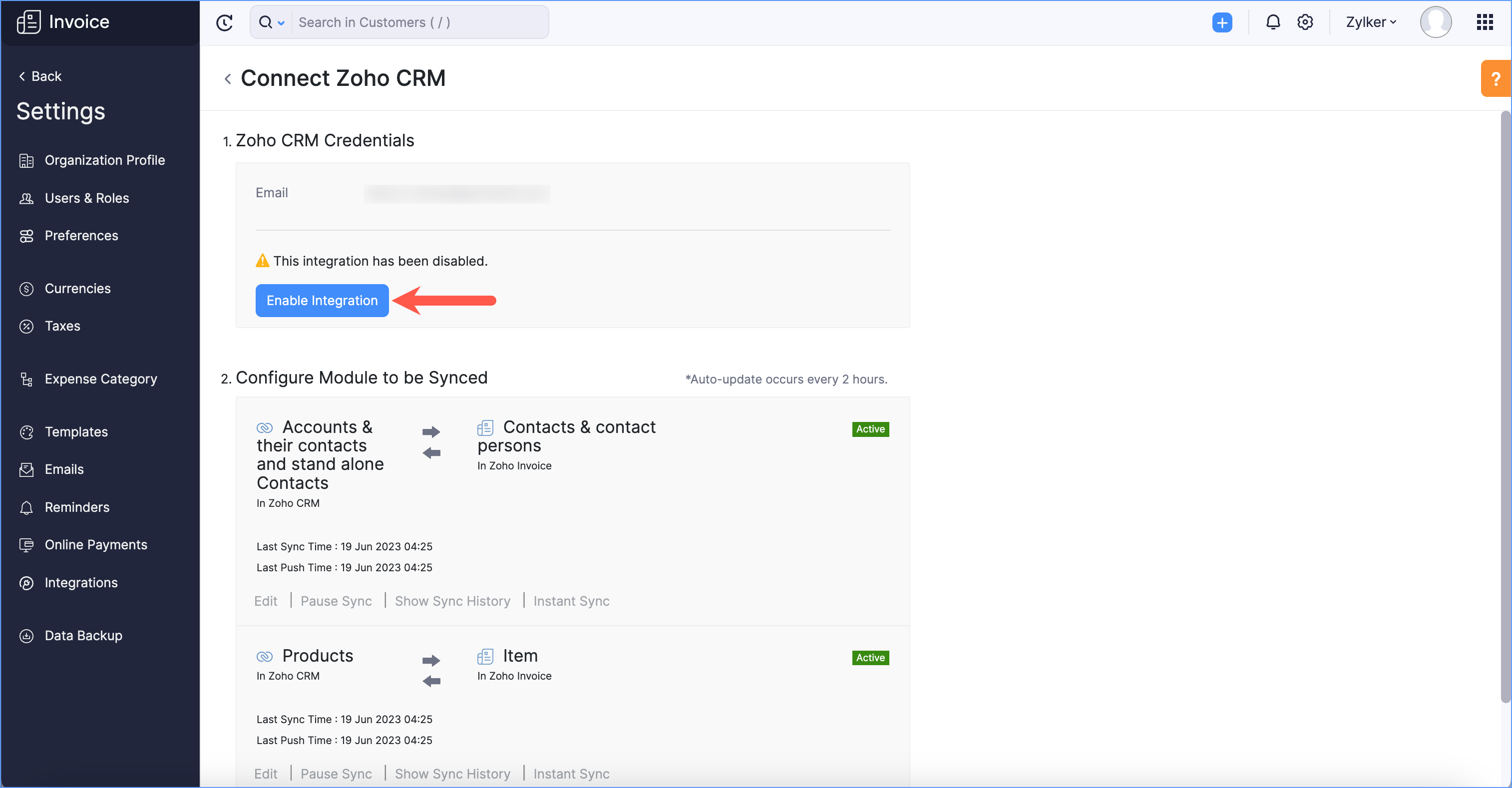Screen dimensions: 1512x788
Task: Click back chevron beside Connect Zoho CRM
Action: 228,79
